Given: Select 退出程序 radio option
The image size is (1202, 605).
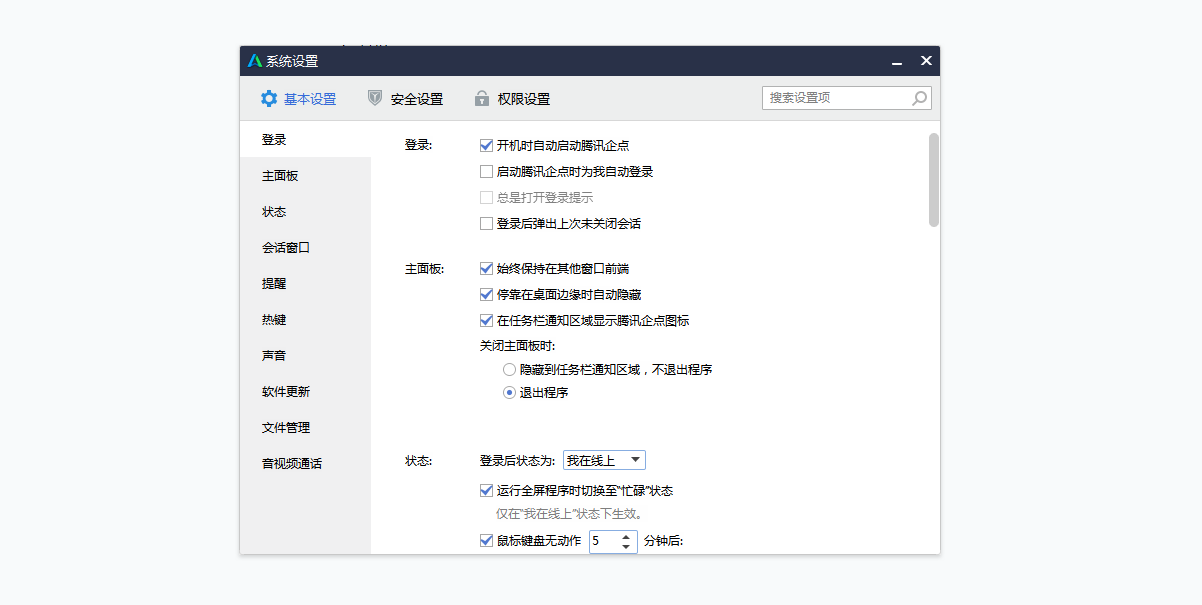Looking at the screenshot, I should pos(509,392).
